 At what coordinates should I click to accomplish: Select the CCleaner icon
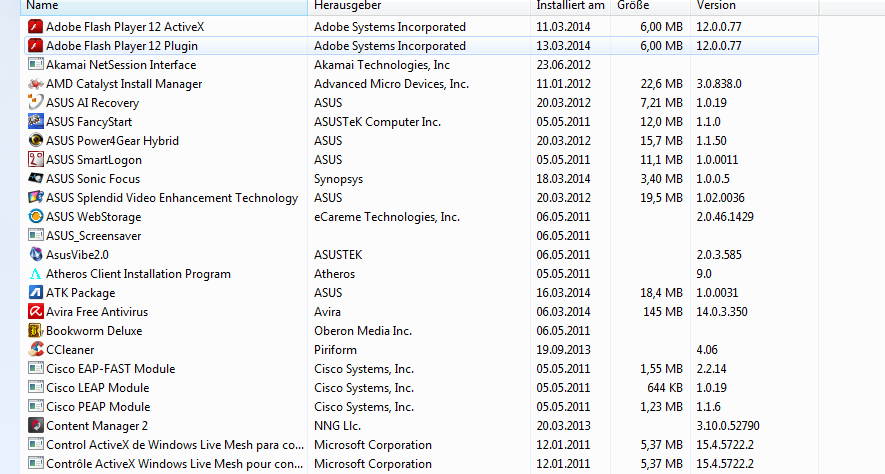pos(36,349)
